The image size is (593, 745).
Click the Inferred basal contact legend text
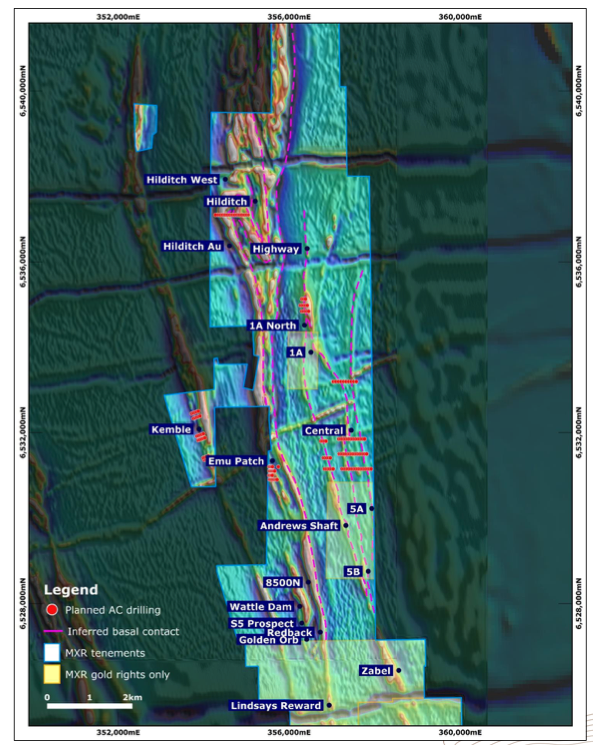pos(124,631)
